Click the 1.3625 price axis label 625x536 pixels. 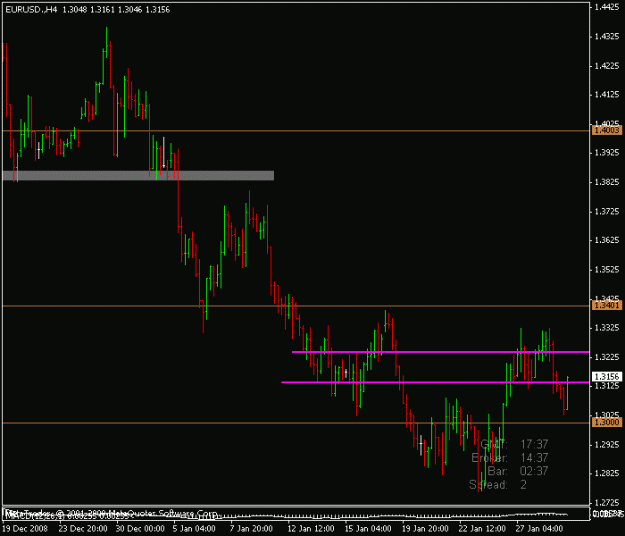[607, 240]
